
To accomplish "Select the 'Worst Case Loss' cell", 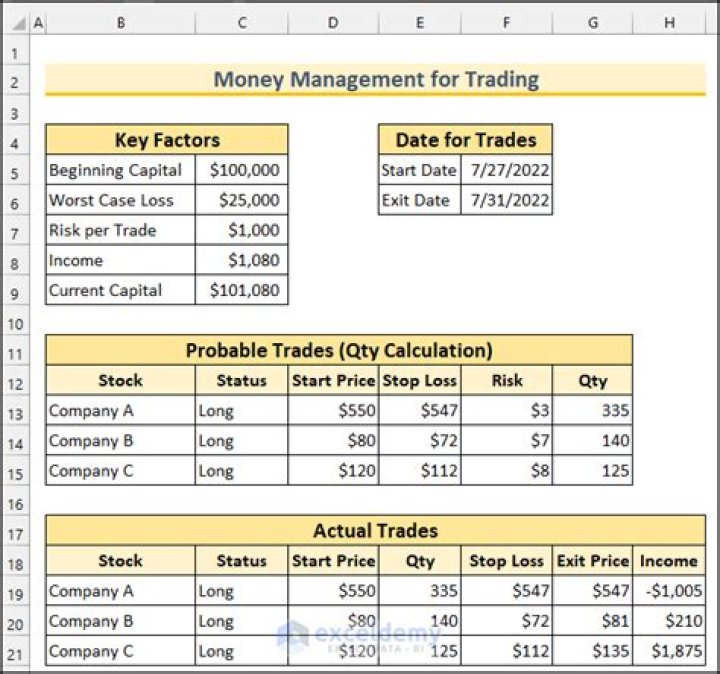I will point(121,200).
